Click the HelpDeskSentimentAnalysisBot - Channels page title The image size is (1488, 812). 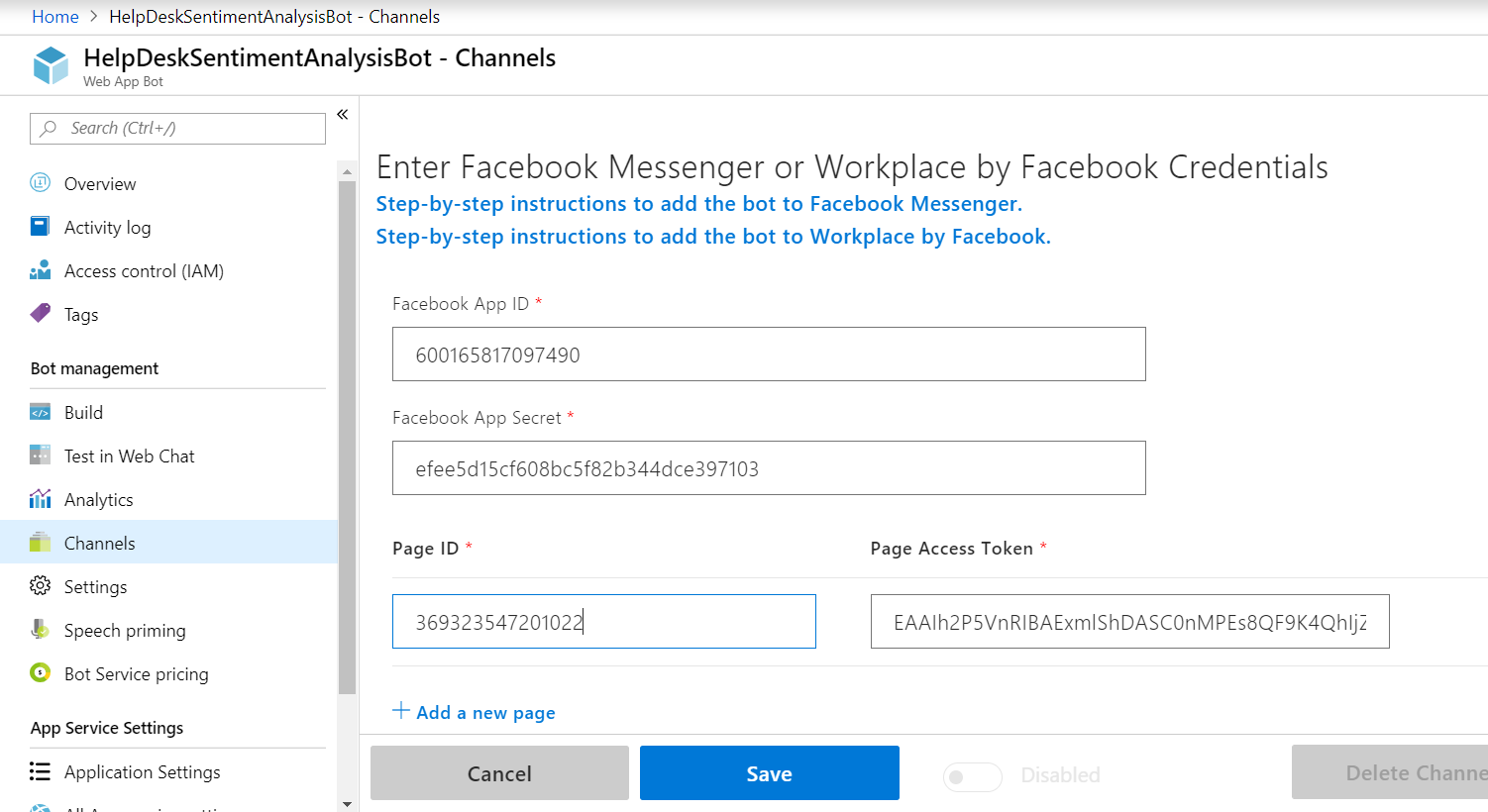pos(319,58)
